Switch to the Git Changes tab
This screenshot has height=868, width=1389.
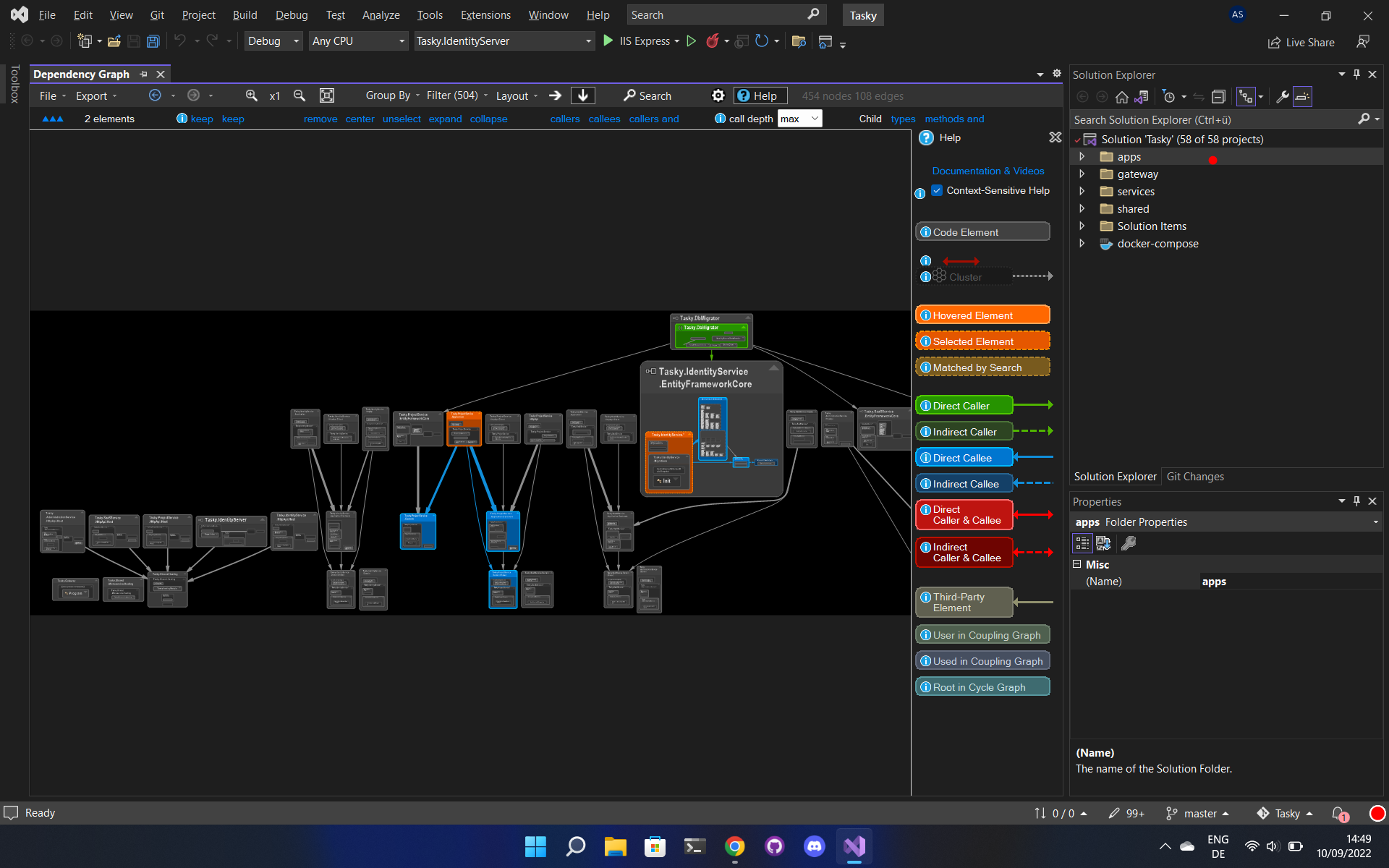[x=1195, y=477]
